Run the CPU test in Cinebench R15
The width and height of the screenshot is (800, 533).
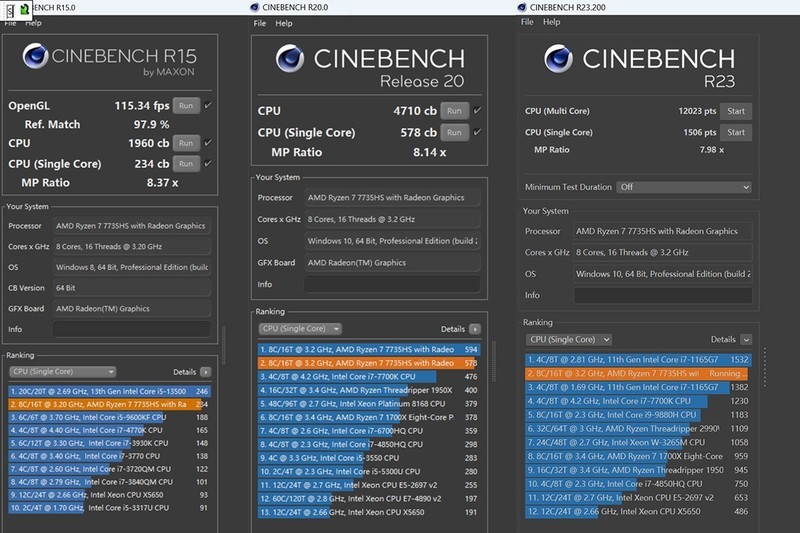click(186, 143)
